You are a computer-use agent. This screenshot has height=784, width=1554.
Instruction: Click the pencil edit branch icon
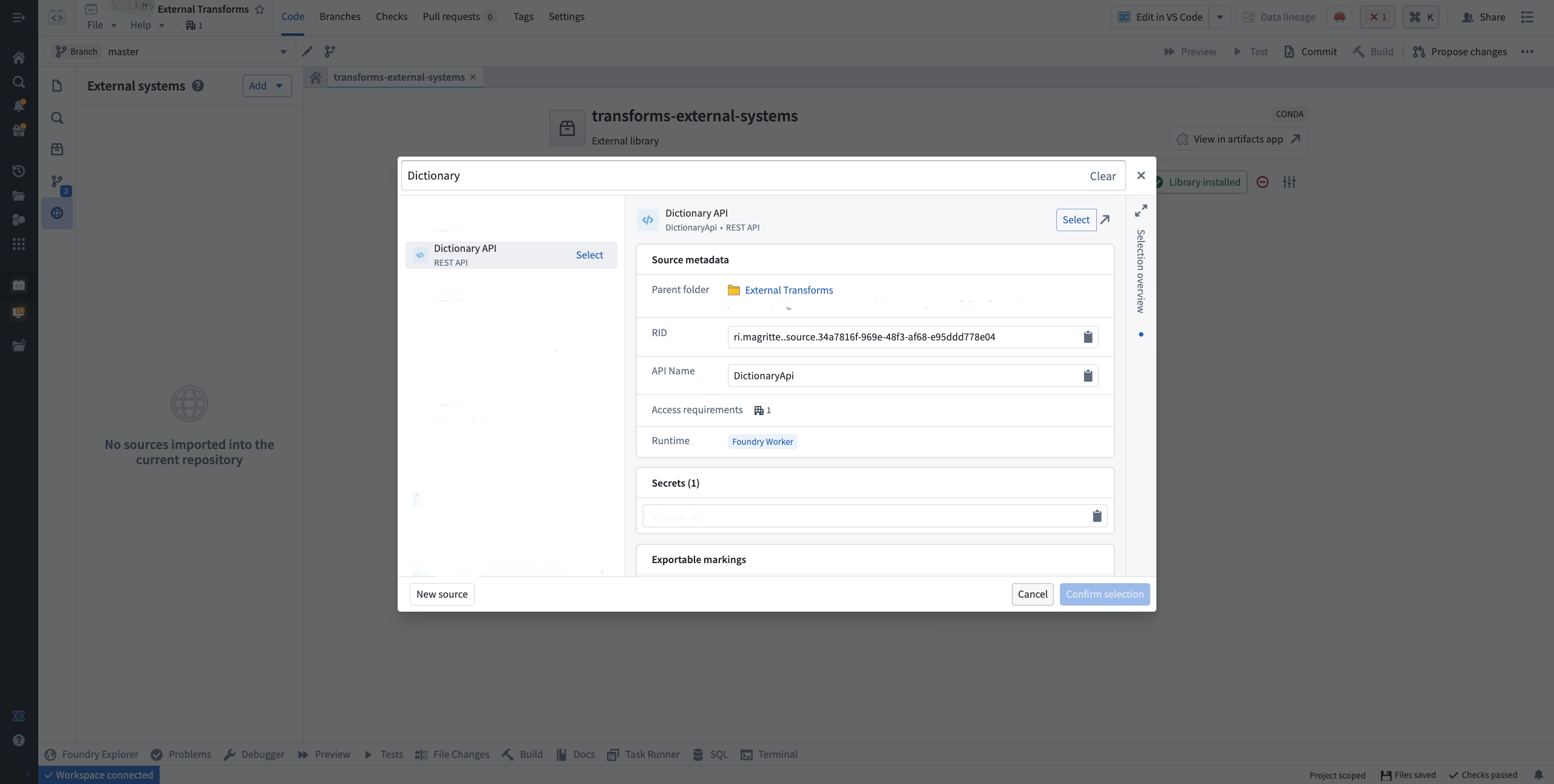[x=308, y=52]
